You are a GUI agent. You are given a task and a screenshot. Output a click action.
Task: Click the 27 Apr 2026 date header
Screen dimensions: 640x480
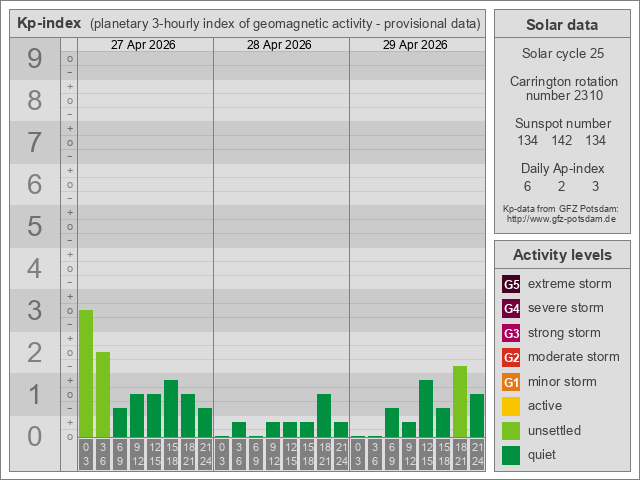[x=145, y=45]
